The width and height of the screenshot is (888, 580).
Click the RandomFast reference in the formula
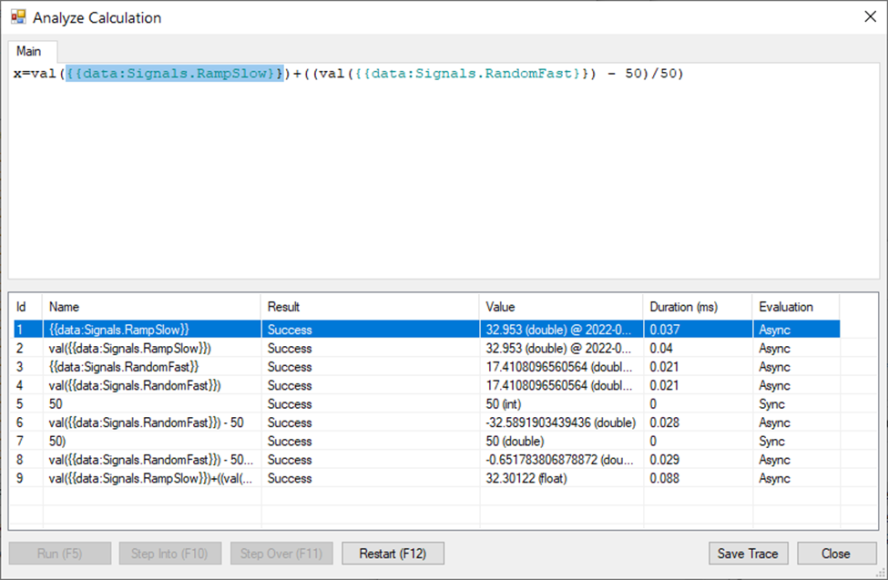(x=470, y=74)
